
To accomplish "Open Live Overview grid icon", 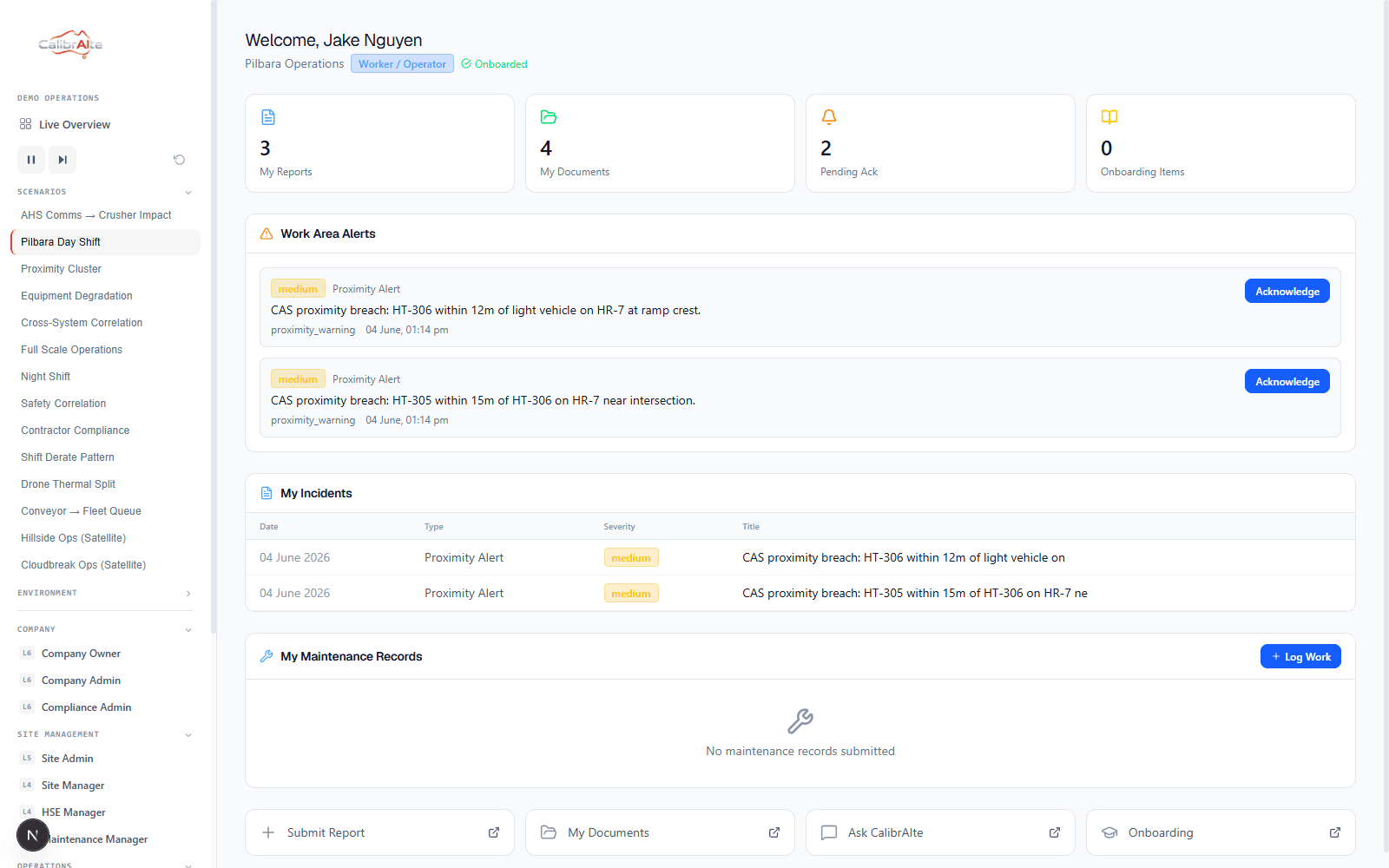I will [x=25, y=124].
